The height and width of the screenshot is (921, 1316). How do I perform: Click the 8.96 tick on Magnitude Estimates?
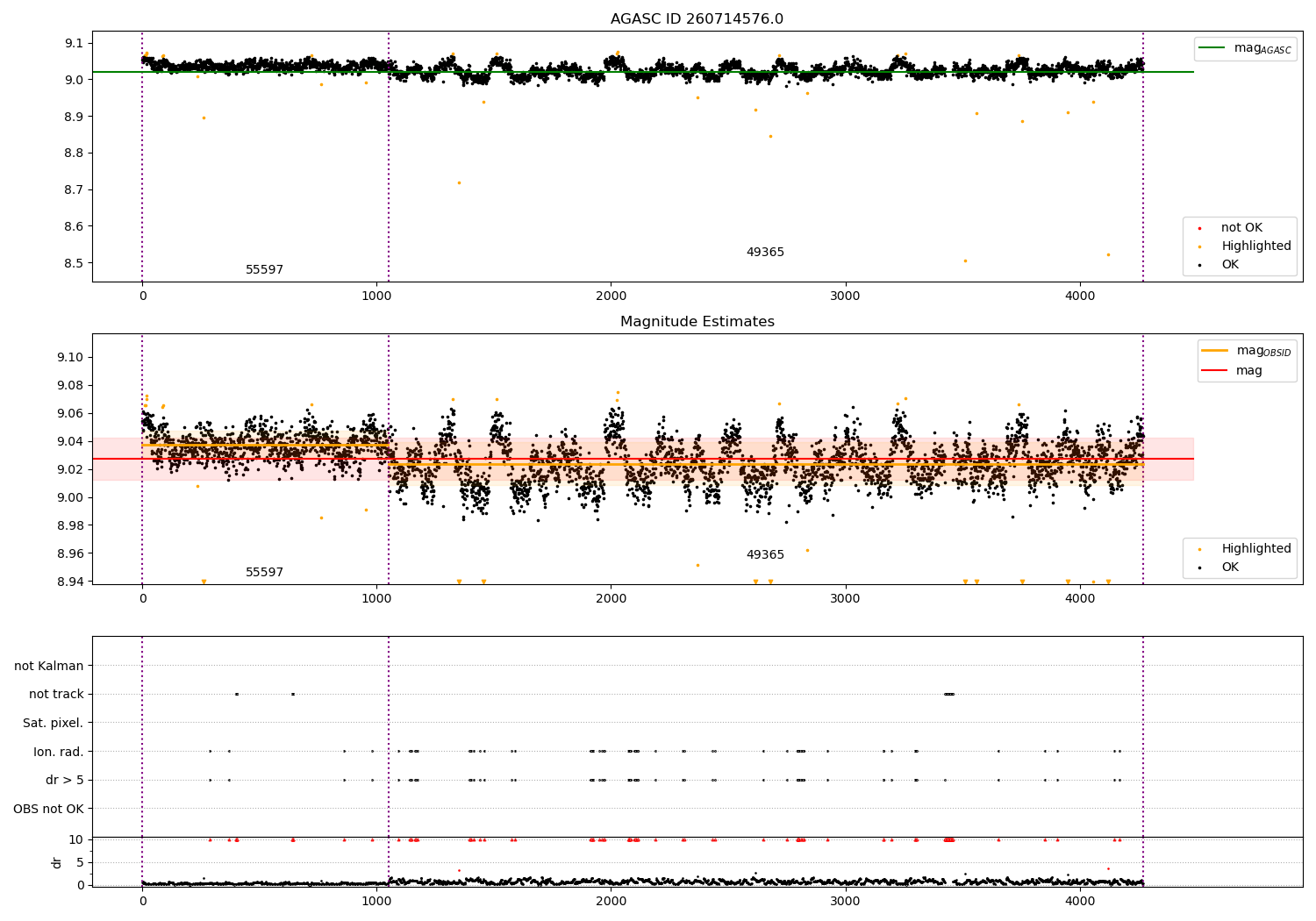[x=70, y=554]
